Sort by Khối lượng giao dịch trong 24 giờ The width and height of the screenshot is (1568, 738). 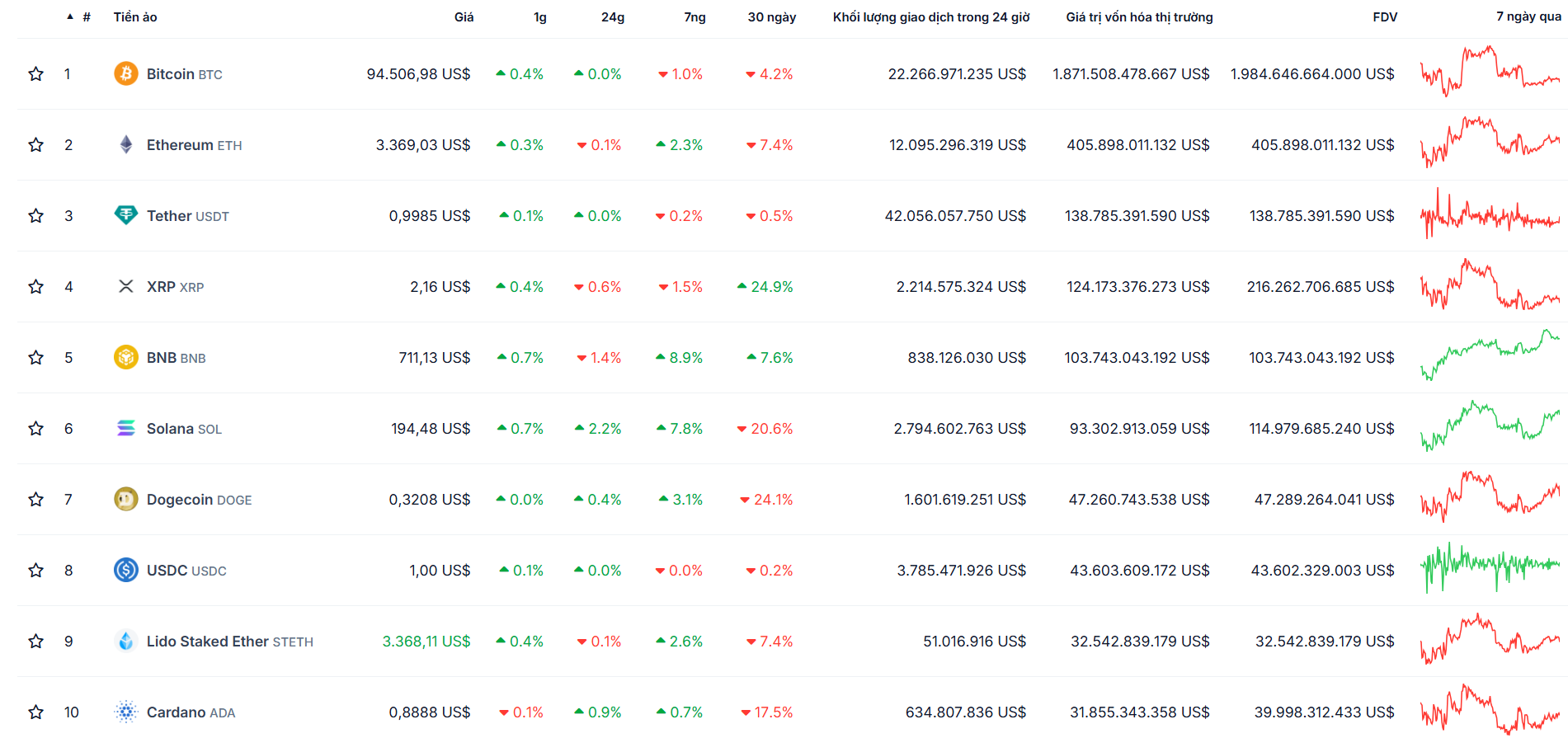[931, 17]
